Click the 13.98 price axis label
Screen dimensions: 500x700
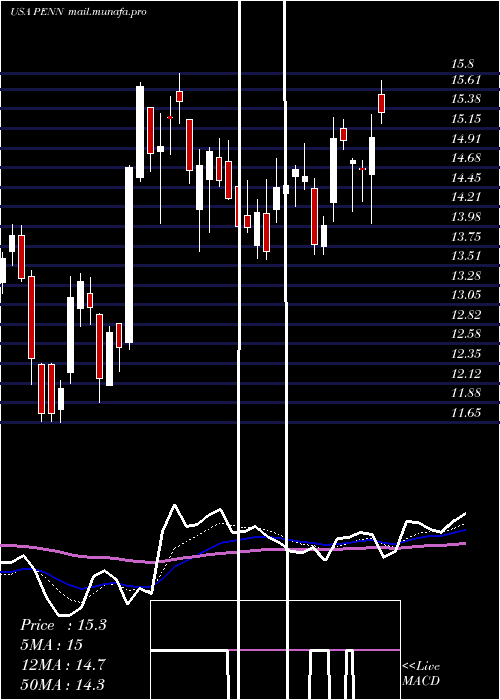pos(466,217)
